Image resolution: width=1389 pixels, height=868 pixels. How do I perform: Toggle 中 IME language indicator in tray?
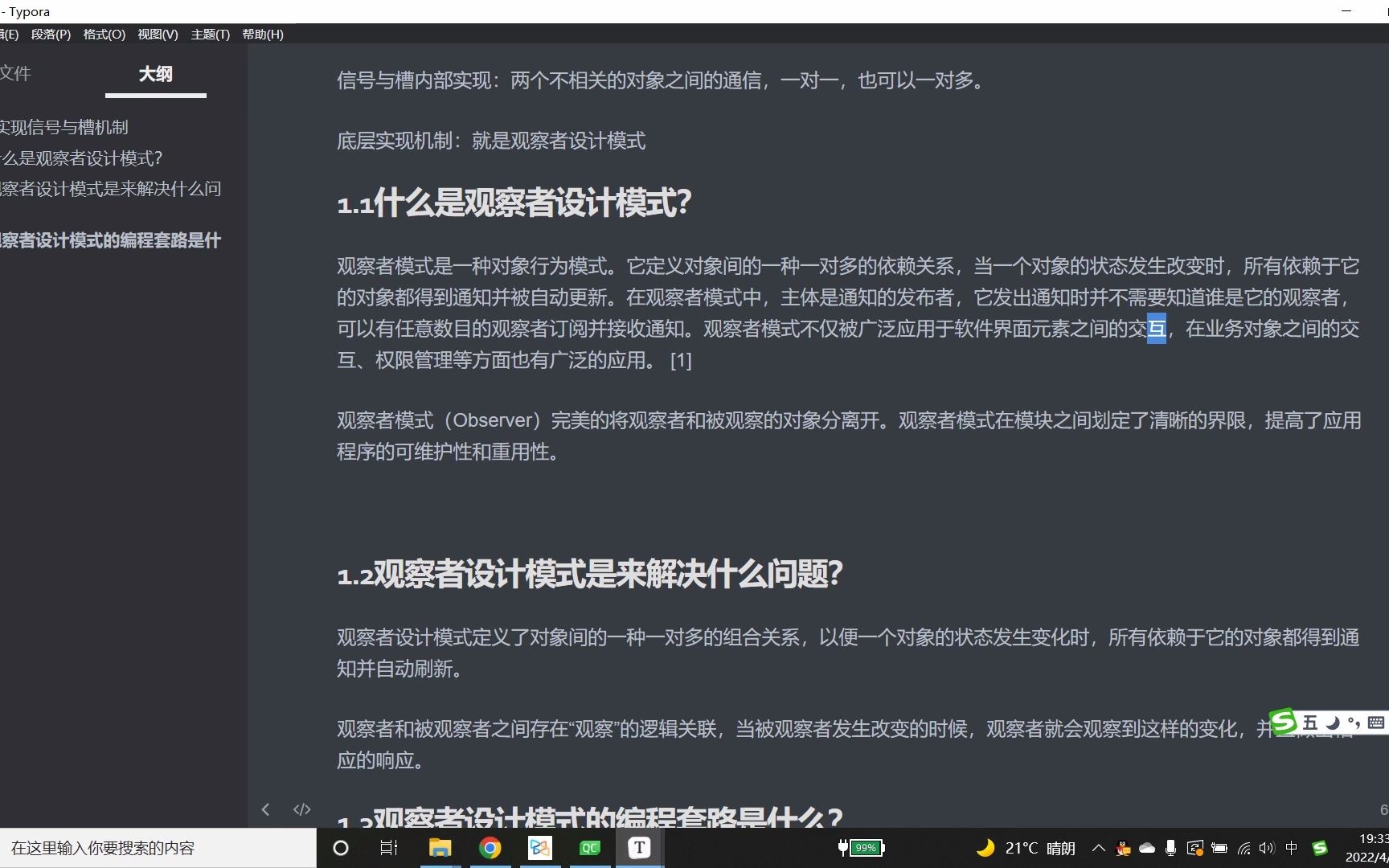coord(1292,848)
